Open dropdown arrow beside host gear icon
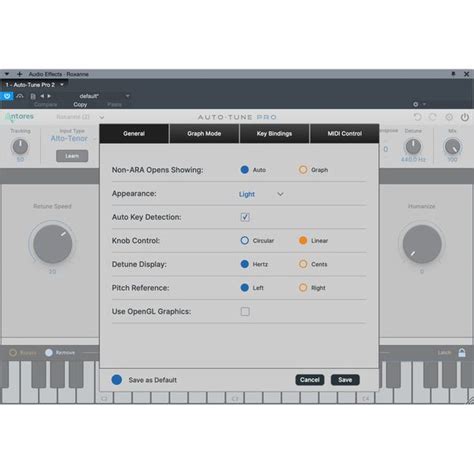 click(x=424, y=104)
